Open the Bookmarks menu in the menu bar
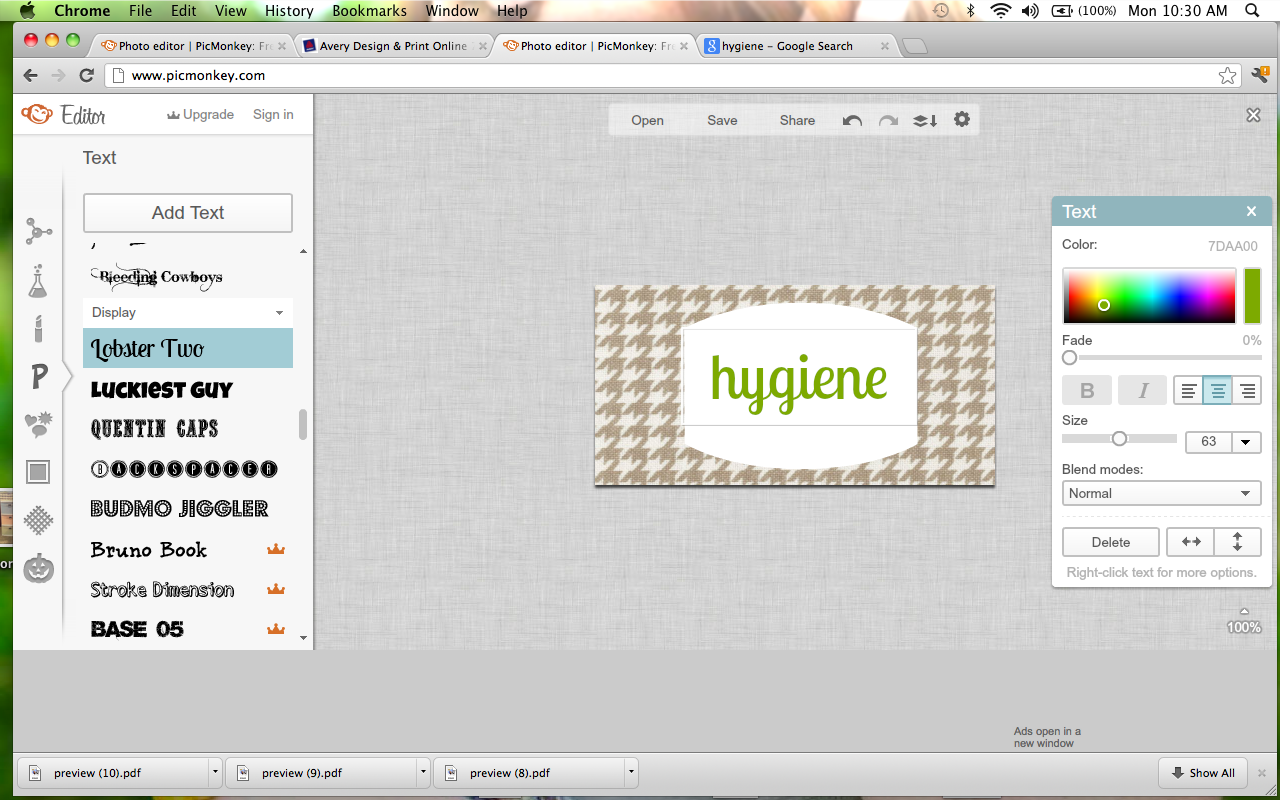This screenshot has height=800, width=1280. coord(368,11)
